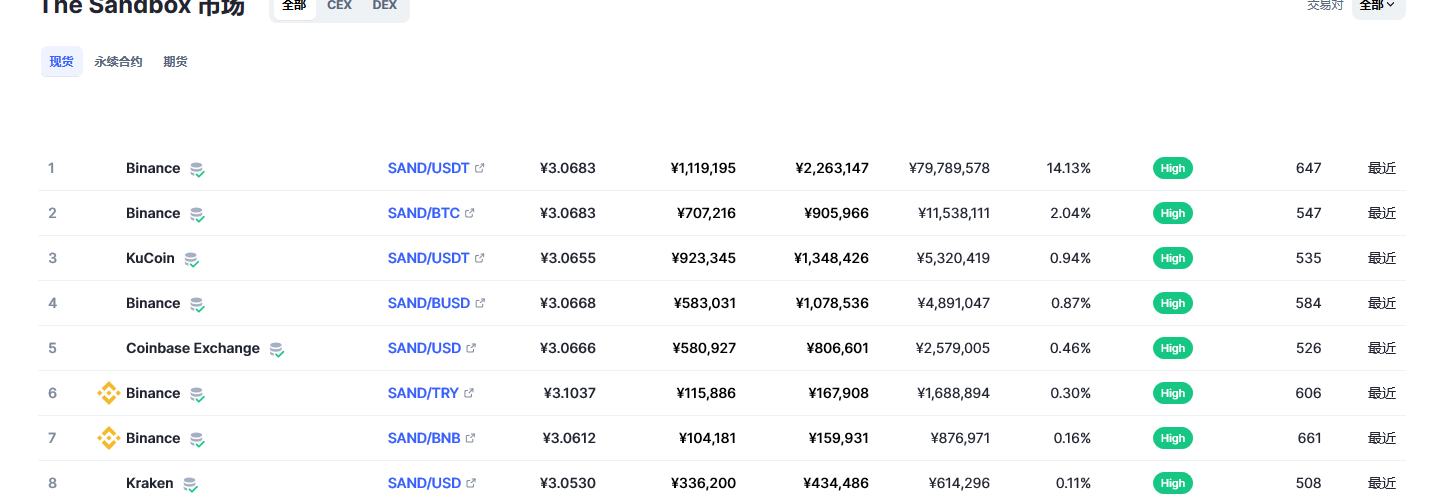Open the SAND/TRY pair link
Image resolution: width=1450 pixels, height=500 pixels.
click(423, 393)
